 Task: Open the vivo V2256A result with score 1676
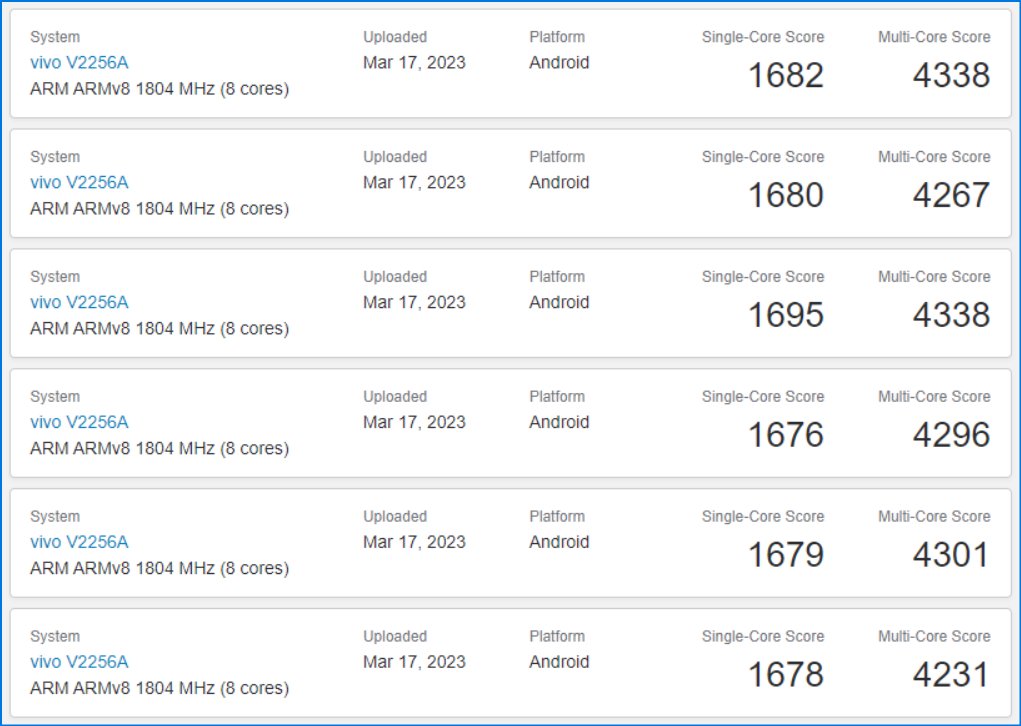[79, 422]
